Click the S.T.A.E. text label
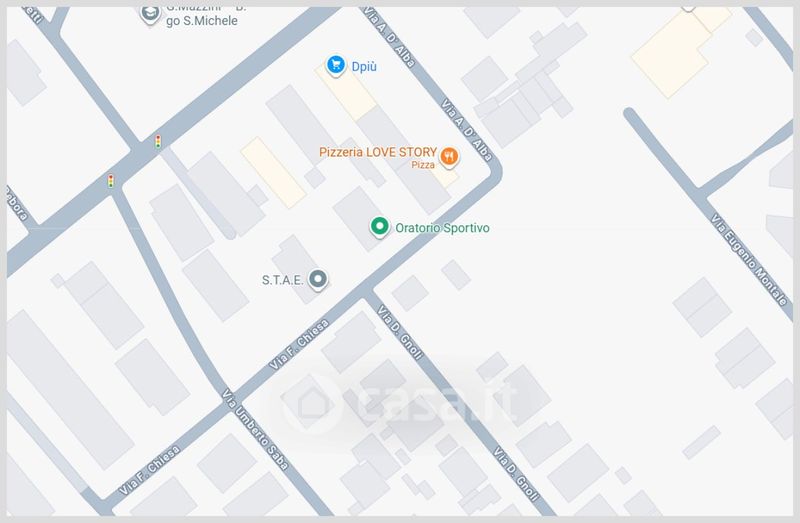This screenshot has height=523, width=800. (x=283, y=280)
